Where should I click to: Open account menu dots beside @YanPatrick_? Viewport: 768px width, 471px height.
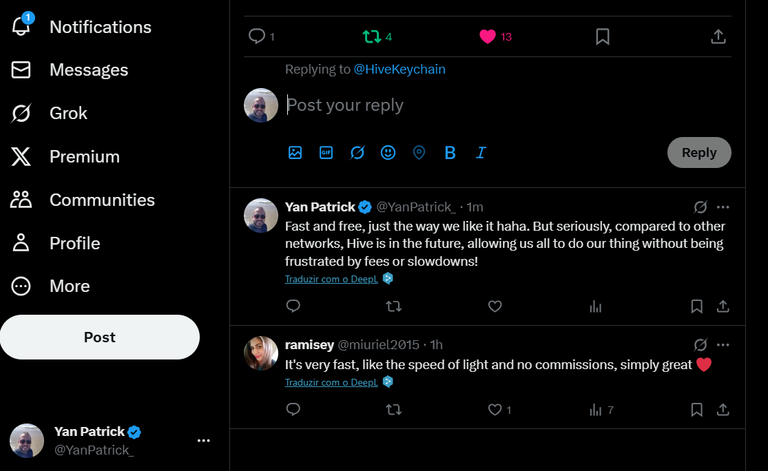[x=203, y=441]
